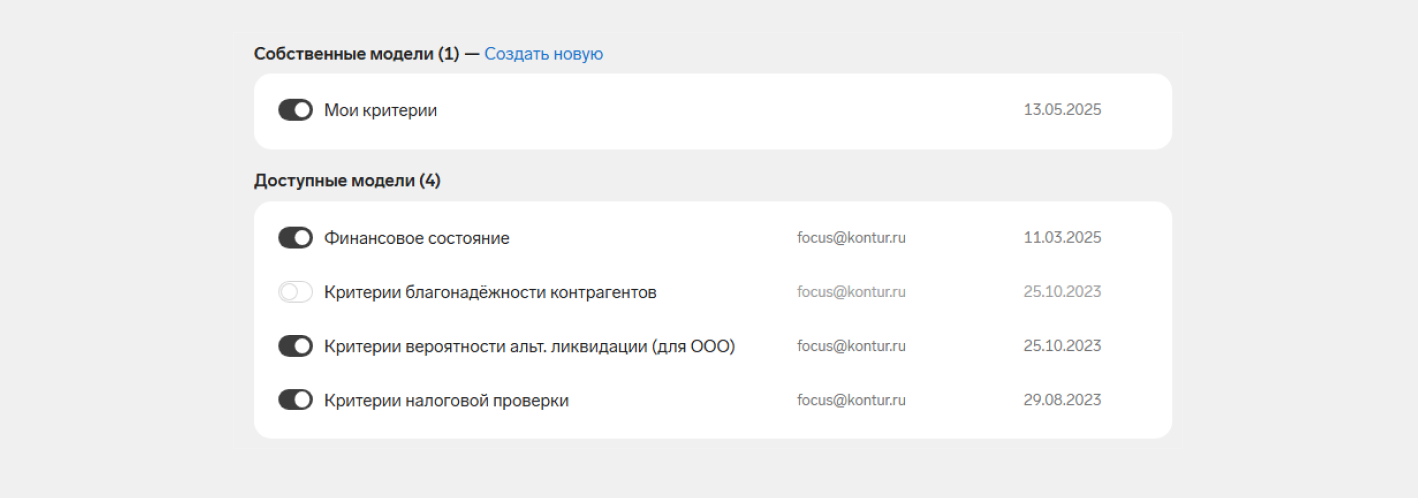Select the «Критерии налоговой проверки» model name
The image size is (1418, 498).
(446, 400)
